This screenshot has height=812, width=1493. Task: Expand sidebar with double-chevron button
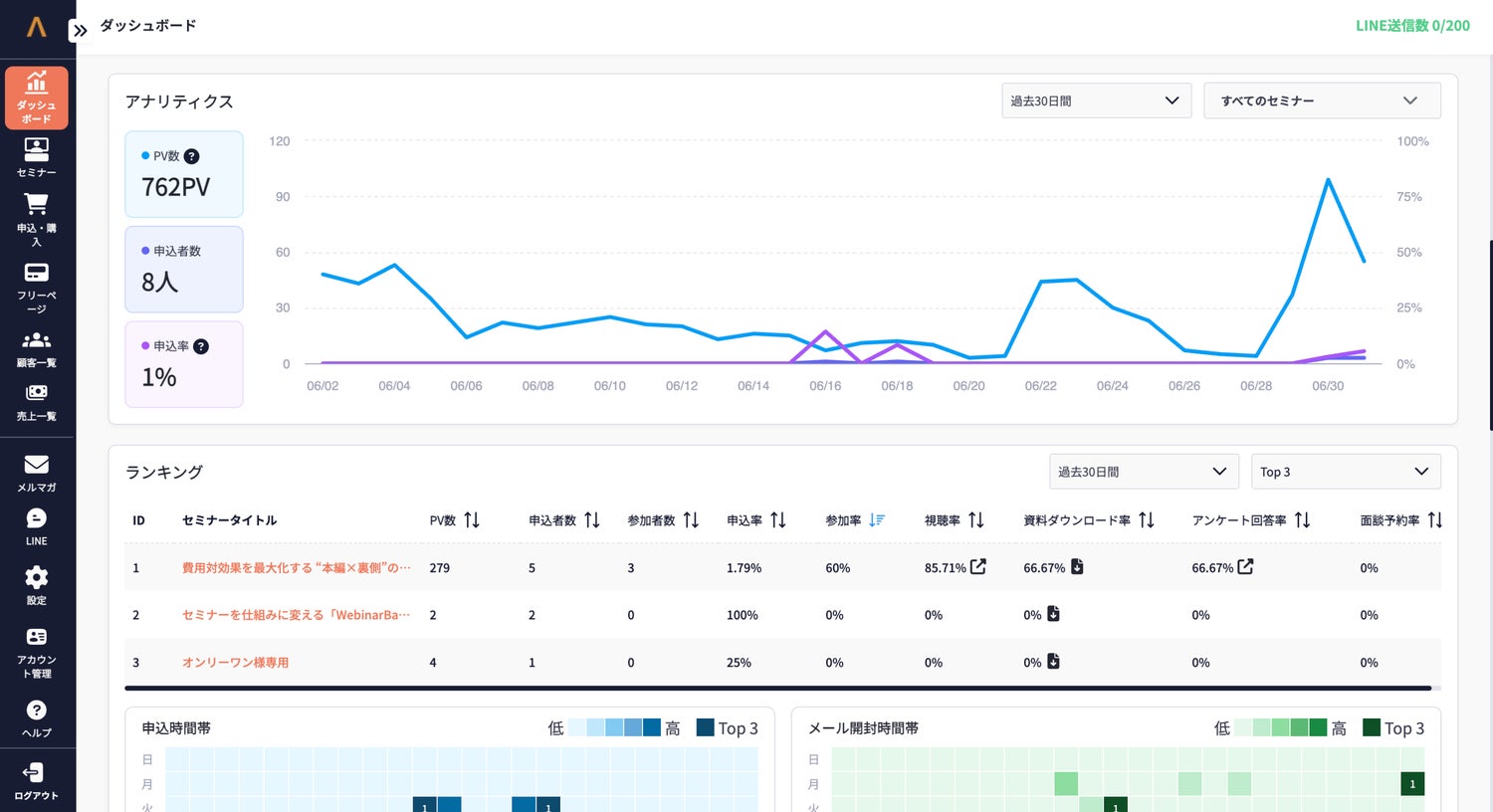click(x=80, y=30)
